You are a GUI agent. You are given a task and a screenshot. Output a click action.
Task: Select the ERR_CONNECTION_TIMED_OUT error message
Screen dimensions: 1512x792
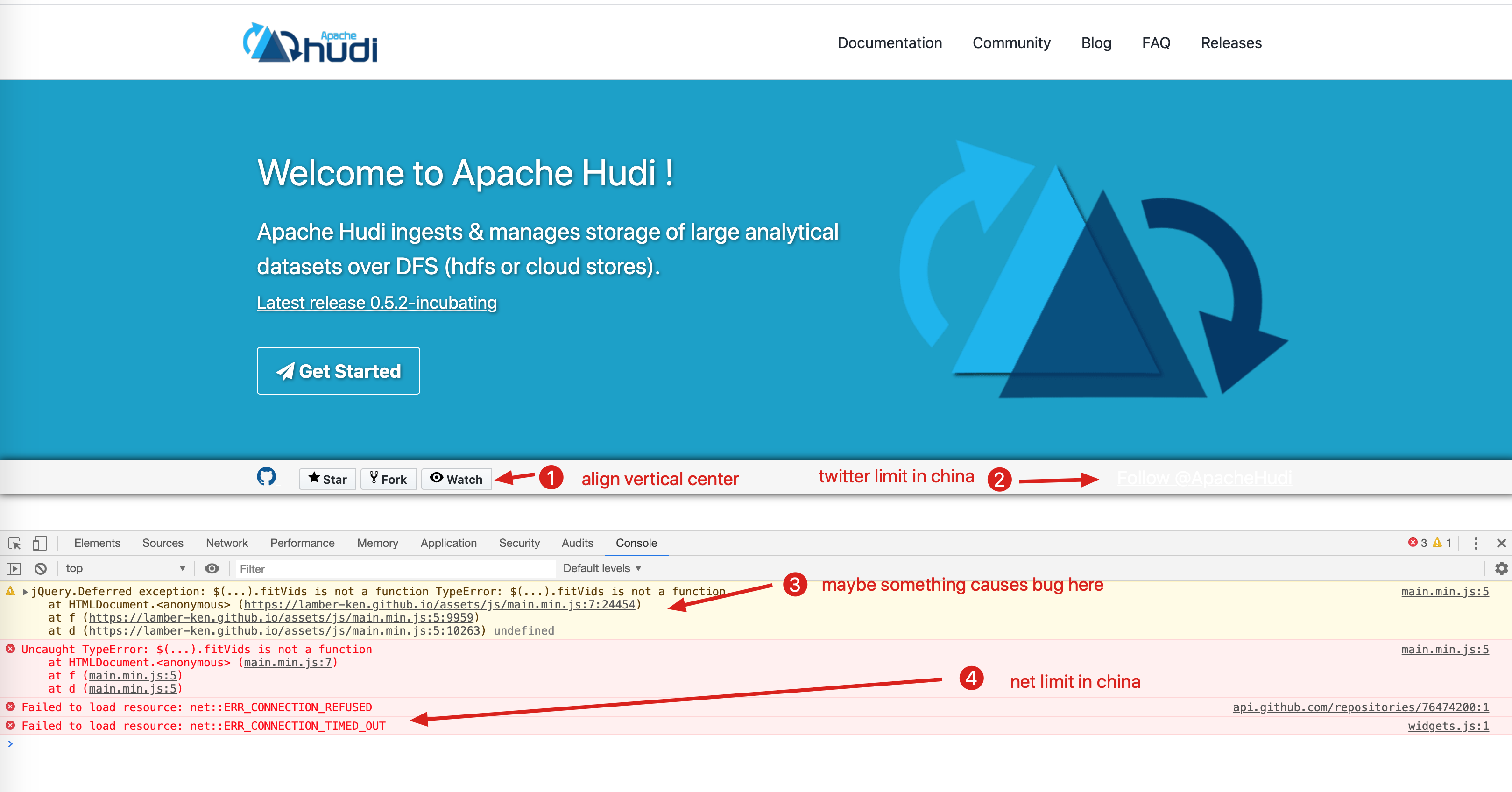(x=204, y=726)
